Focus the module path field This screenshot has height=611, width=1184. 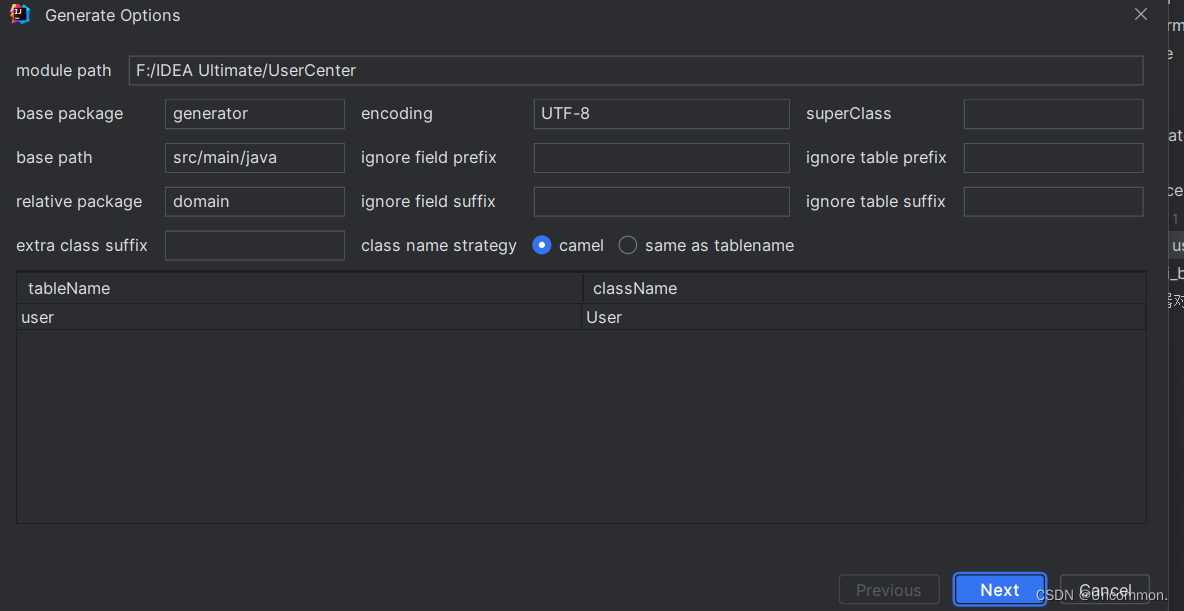pyautogui.click(x=636, y=71)
